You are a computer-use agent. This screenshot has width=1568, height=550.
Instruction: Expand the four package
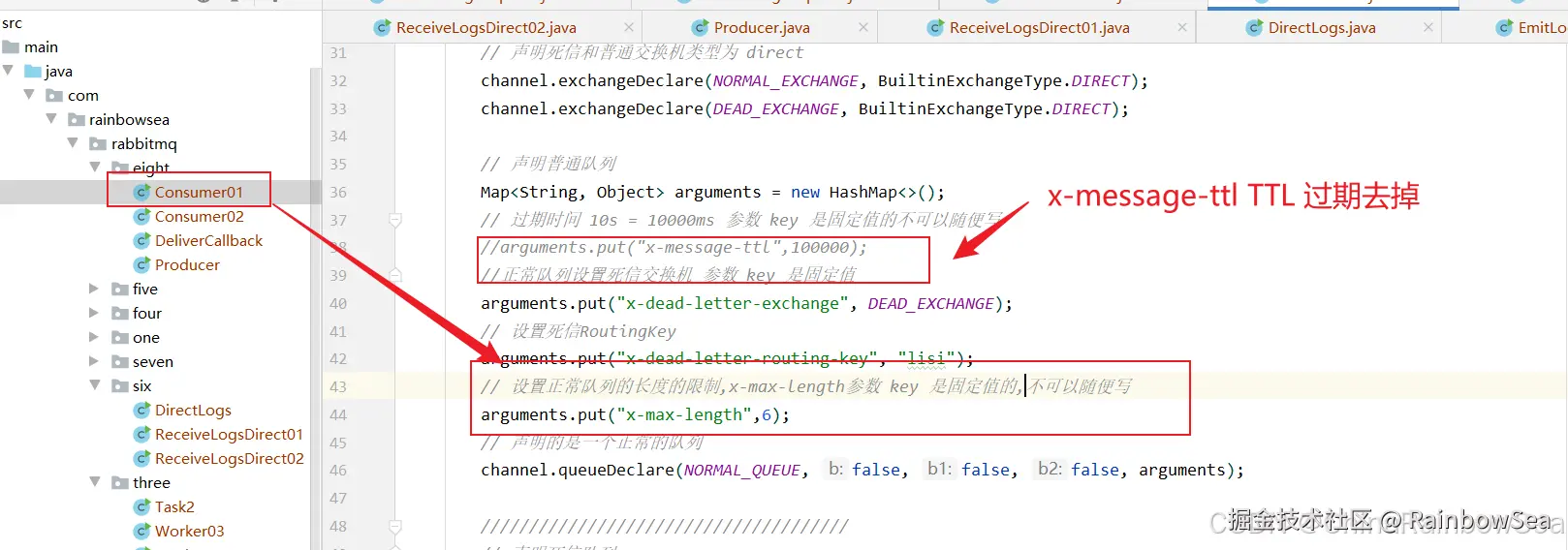(x=94, y=313)
